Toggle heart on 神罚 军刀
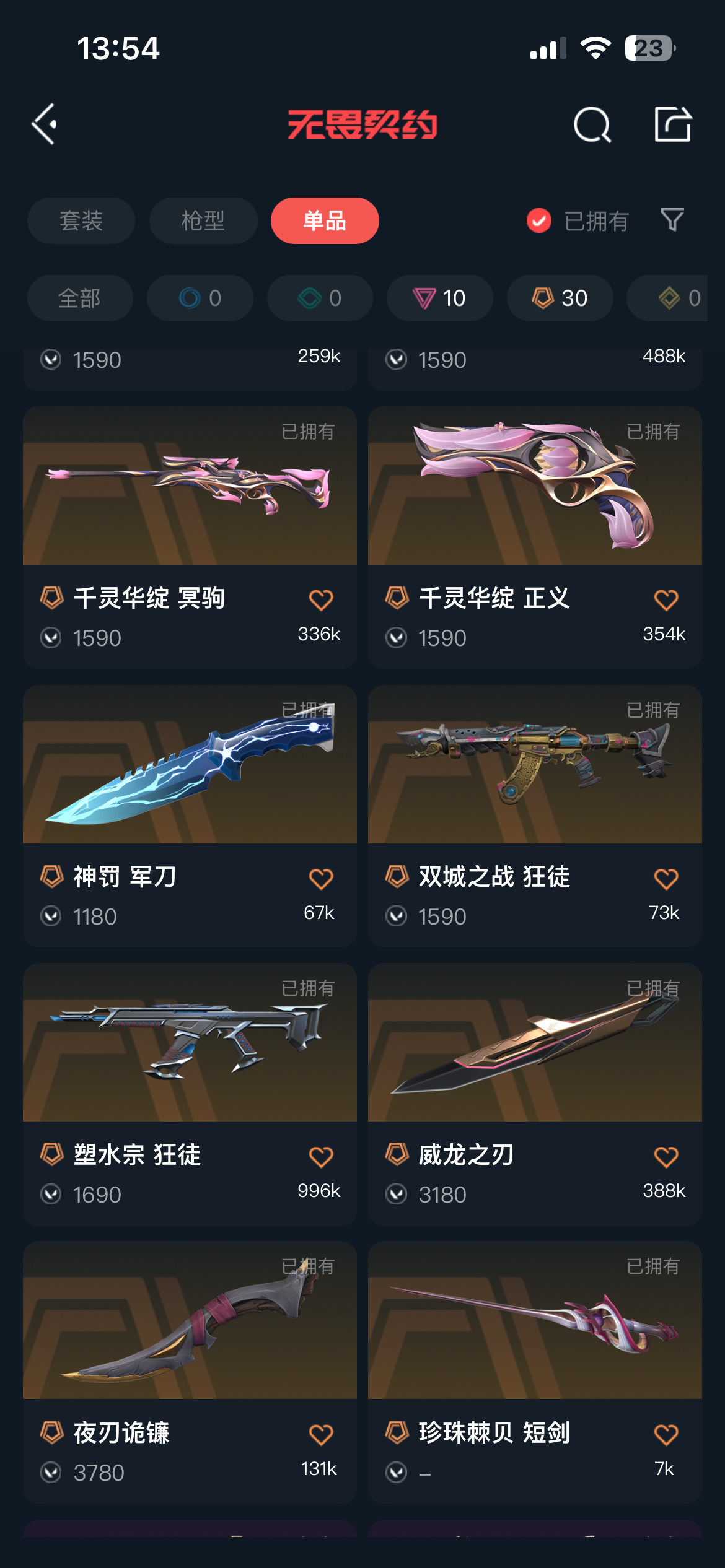Viewport: 725px width, 1568px height. click(x=321, y=878)
